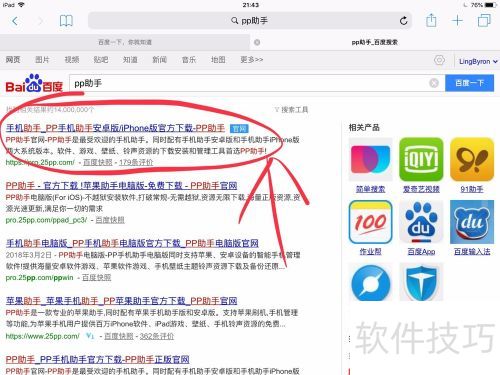Select the 网页 search category

(13, 60)
